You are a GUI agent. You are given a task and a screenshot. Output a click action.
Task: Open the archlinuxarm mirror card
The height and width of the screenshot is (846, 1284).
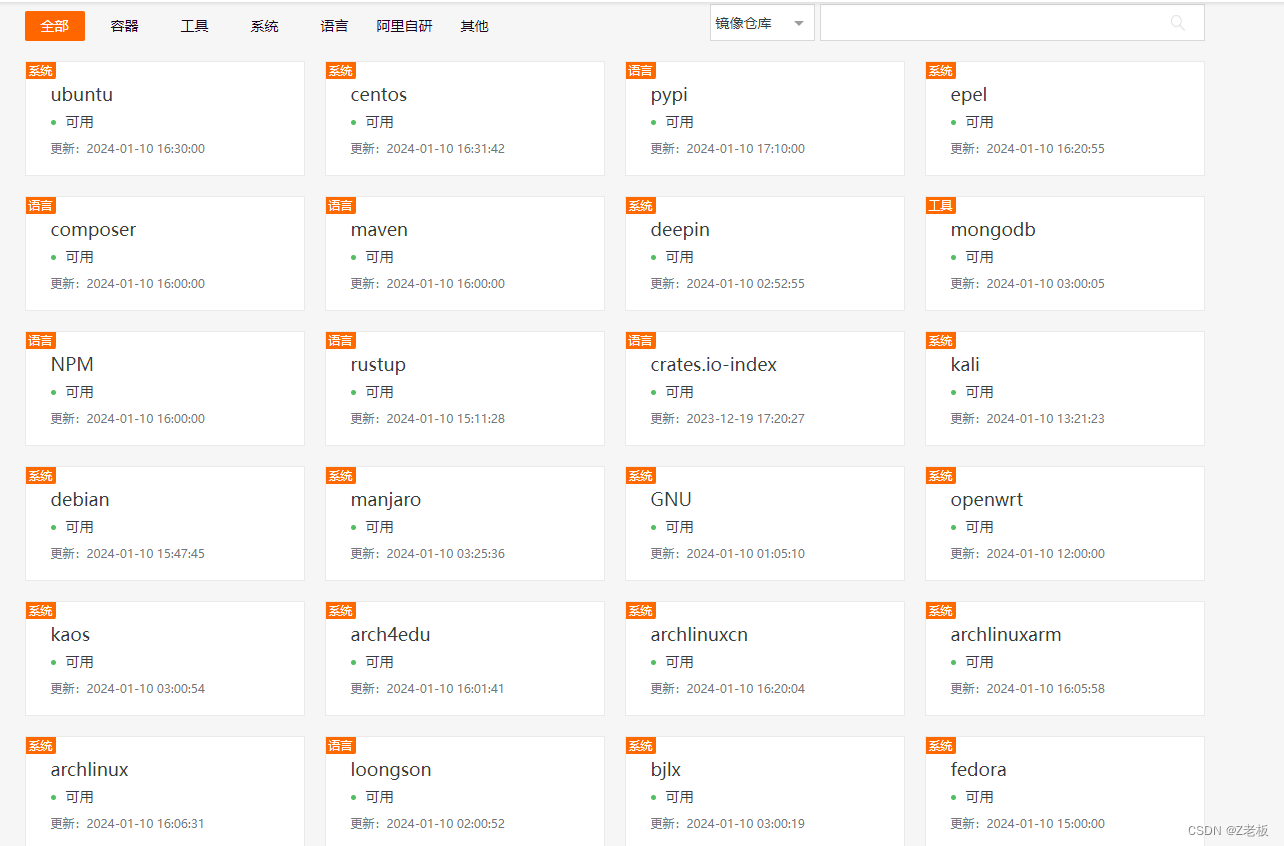click(1065, 658)
